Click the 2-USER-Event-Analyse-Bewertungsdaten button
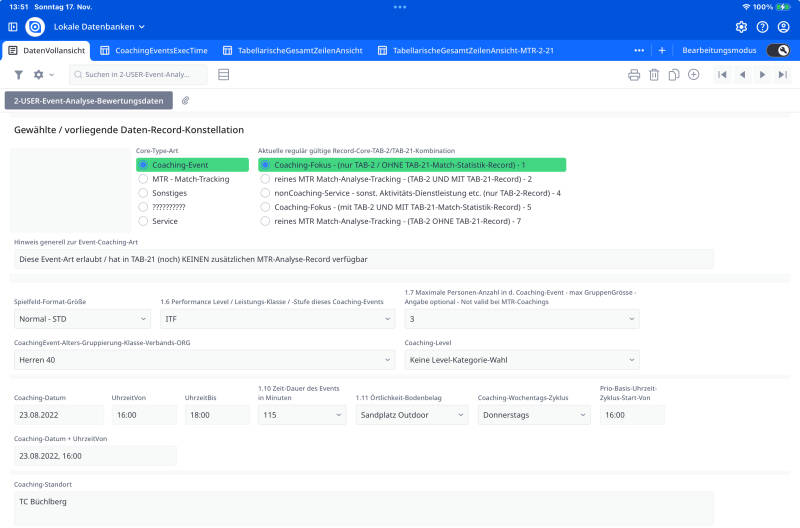The image size is (800, 528). pos(89,101)
